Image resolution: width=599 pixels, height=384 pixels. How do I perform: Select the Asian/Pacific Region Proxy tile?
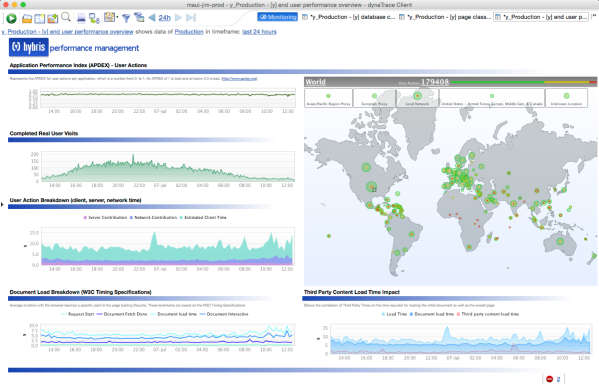pos(329,98)
